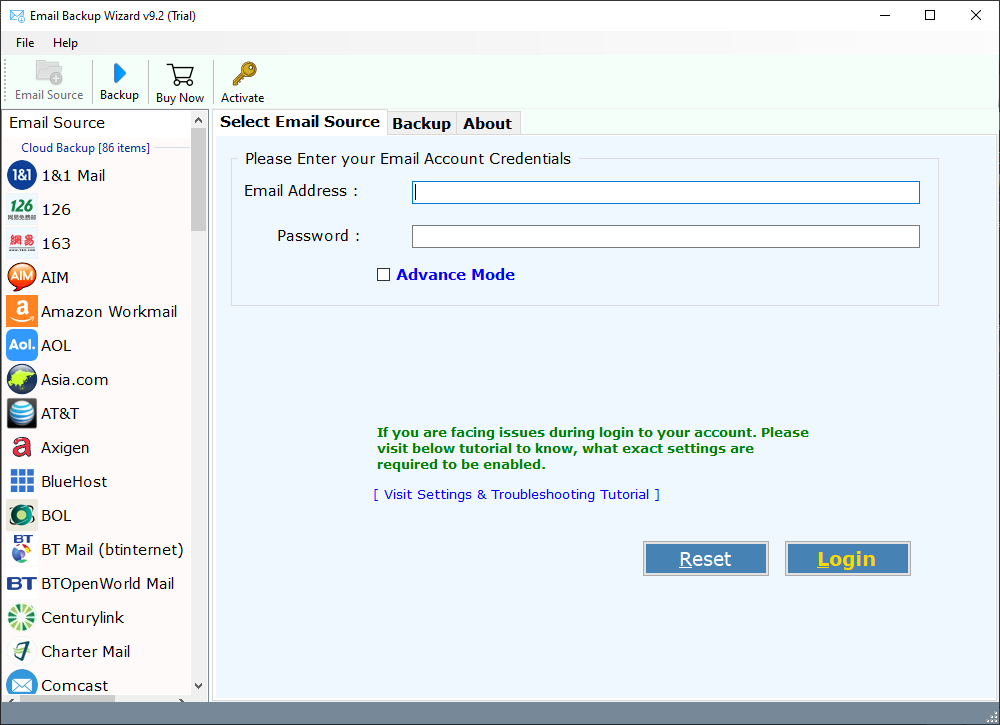The height and width of the screenshot is (725, 1000).
Task: Choose the Amazon Workmail icon
Action: 22,311
